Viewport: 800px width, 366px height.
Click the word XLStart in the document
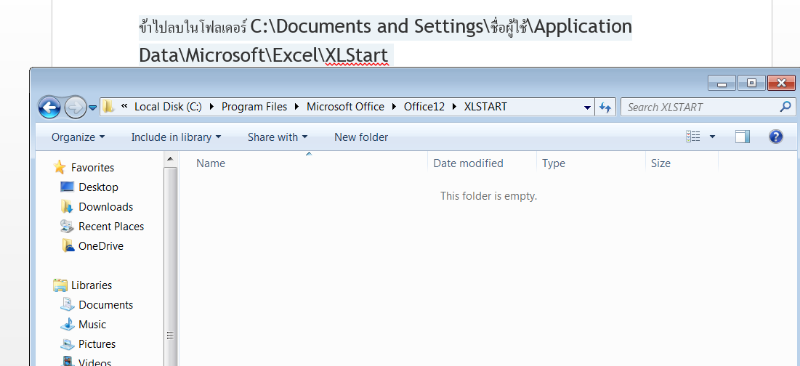(356, 55)
